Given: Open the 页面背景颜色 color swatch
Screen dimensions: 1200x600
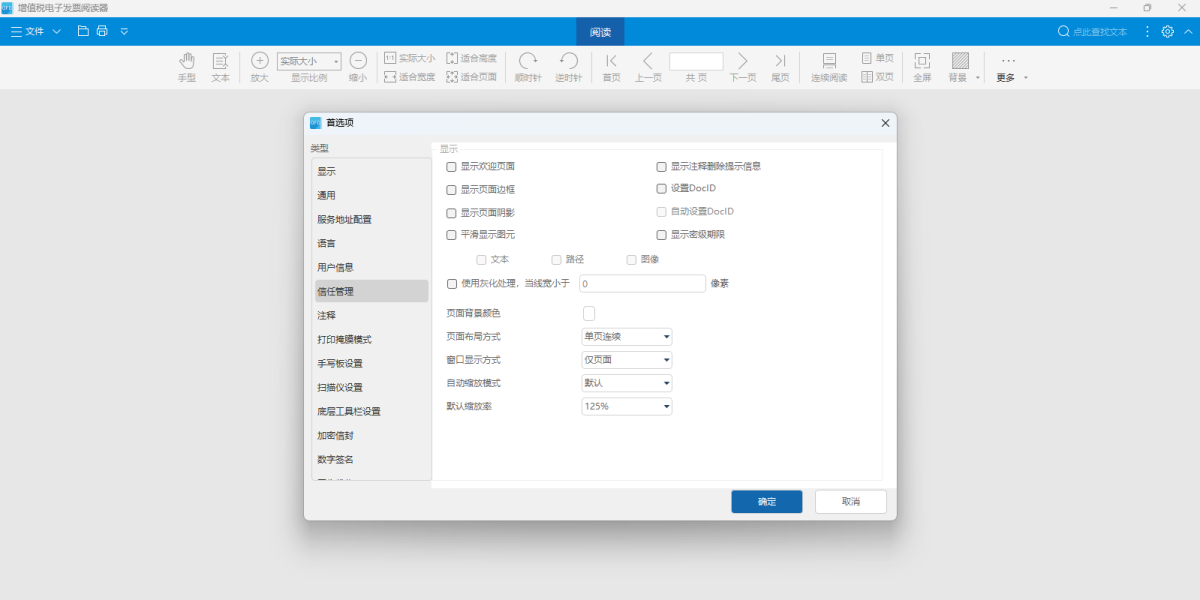Looking at the screenshot, I should pyautogui.click(x=589, y=314).
